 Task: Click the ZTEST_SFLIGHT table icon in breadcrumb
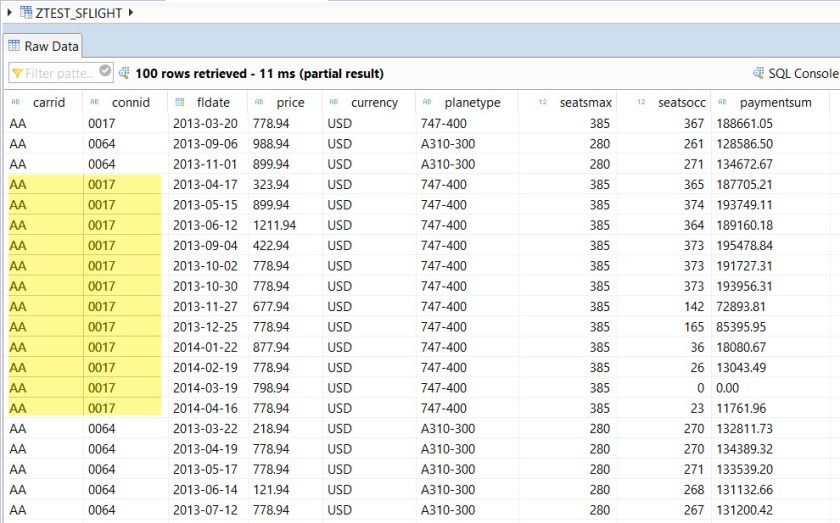[25, 11]
